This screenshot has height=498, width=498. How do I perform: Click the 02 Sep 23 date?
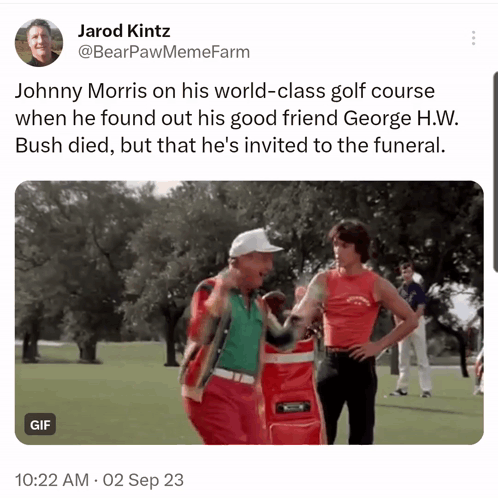(x=143, y=480)
